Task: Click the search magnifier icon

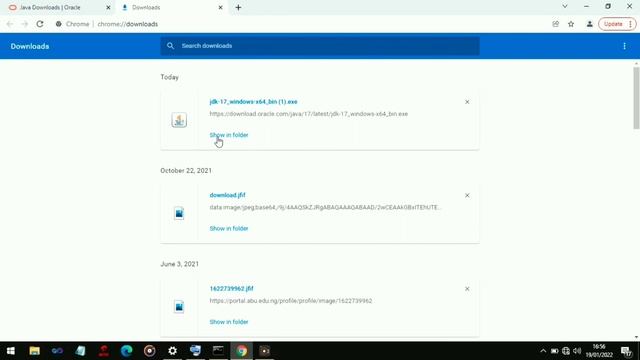Action: 170,46
